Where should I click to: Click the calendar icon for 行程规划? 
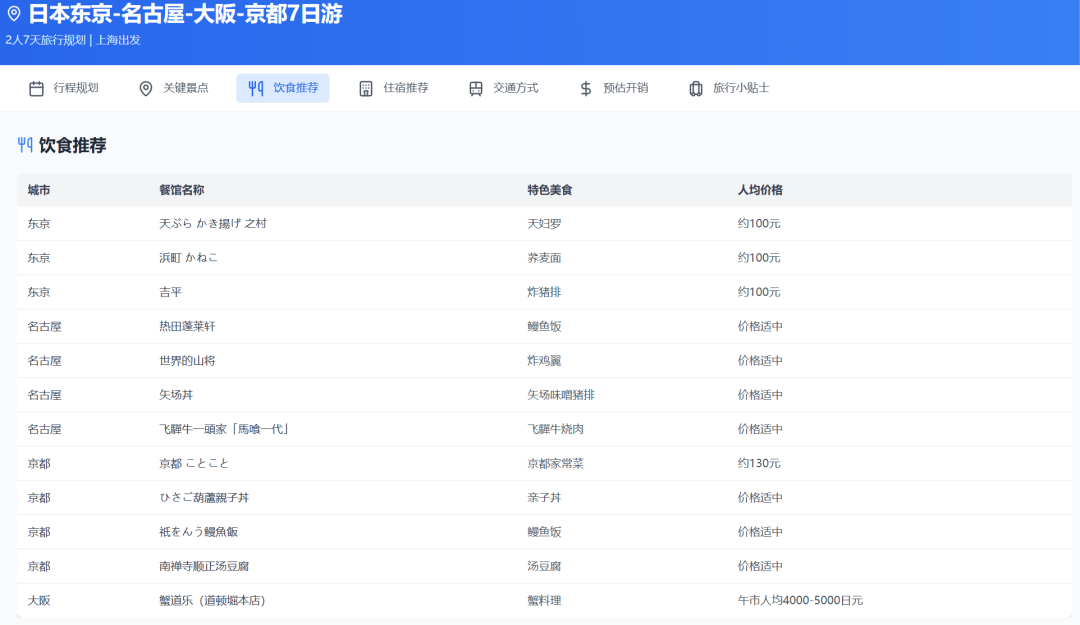tap(37, 88)
